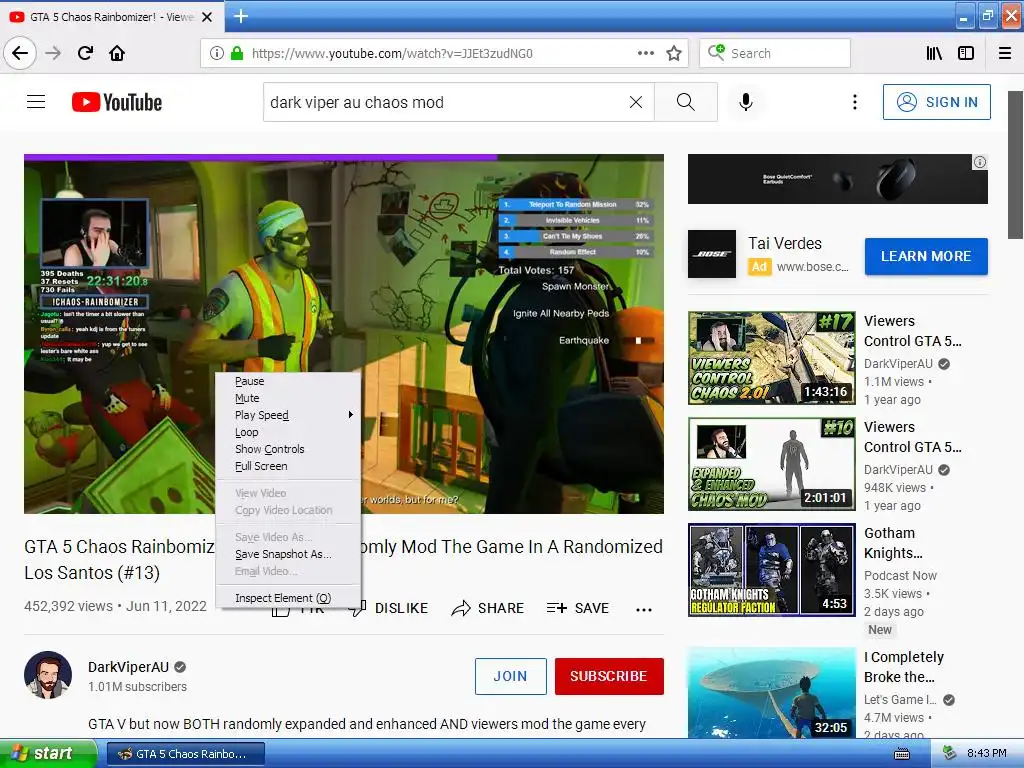Go back to the previous page
Image resolution: width=1024 pixels, height=768 pixels.
click(20, 53)
